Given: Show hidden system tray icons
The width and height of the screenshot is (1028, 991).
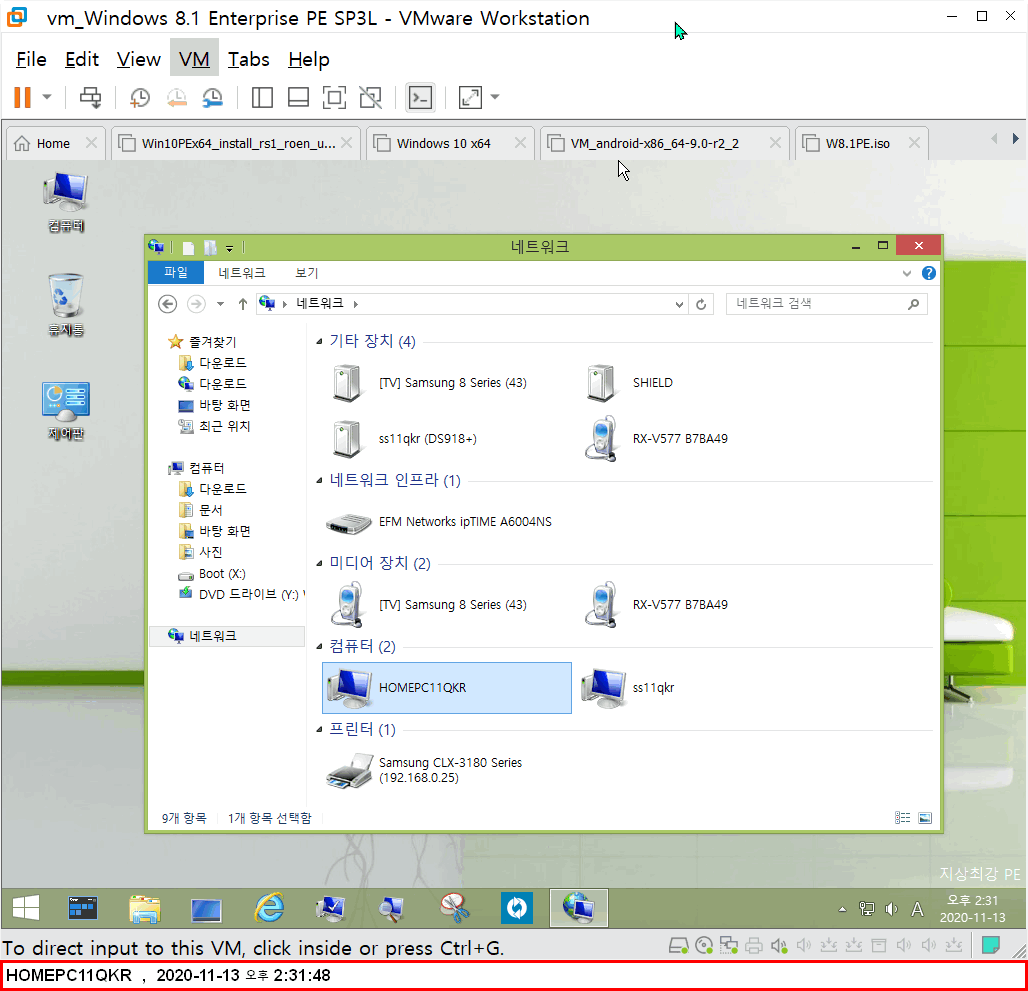Looking at the screenshot, I should pos(842,909).
